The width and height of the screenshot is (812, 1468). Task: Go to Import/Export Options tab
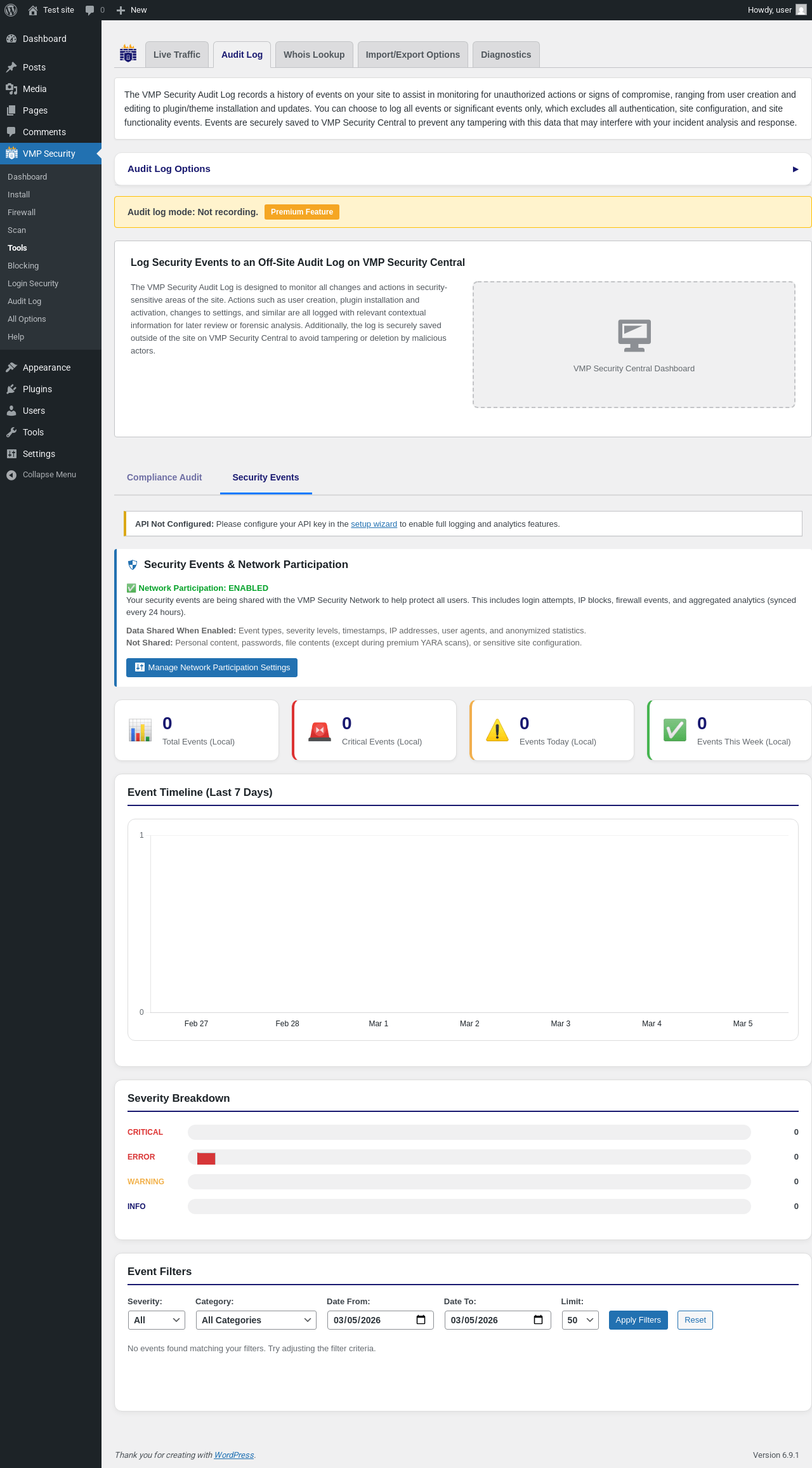click(x=413, y=55)
